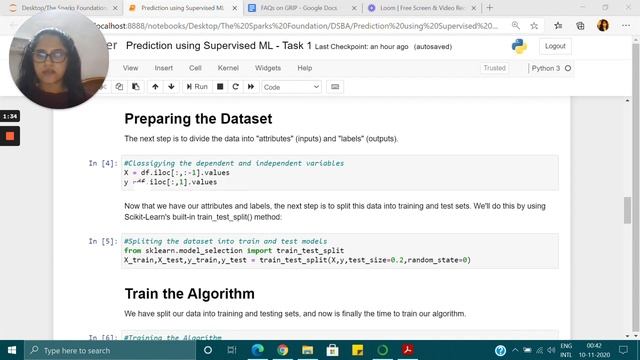Click the Logout button
Viewport: 640px width, 360px height.
click(555, 46)
